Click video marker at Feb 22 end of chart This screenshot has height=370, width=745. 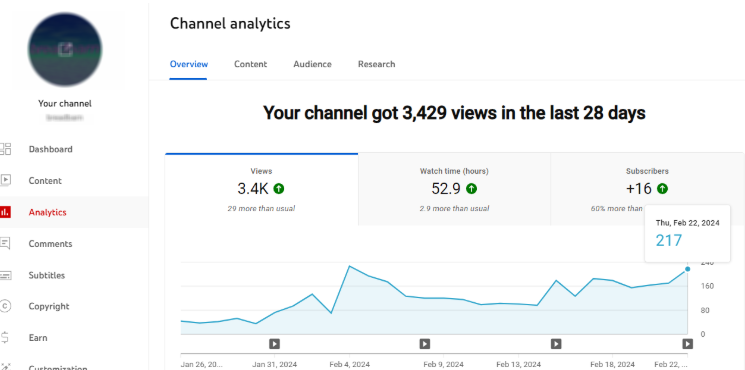688,343
